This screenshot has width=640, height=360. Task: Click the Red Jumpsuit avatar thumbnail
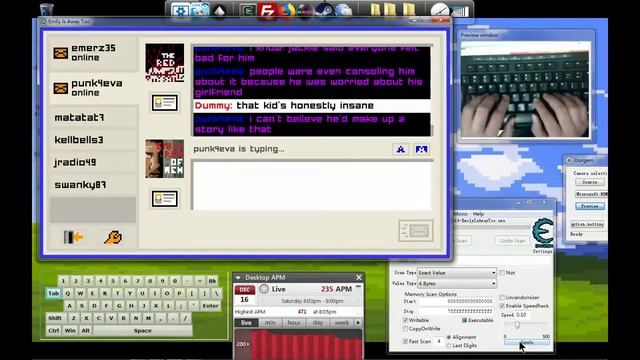(x=164, y=63)
